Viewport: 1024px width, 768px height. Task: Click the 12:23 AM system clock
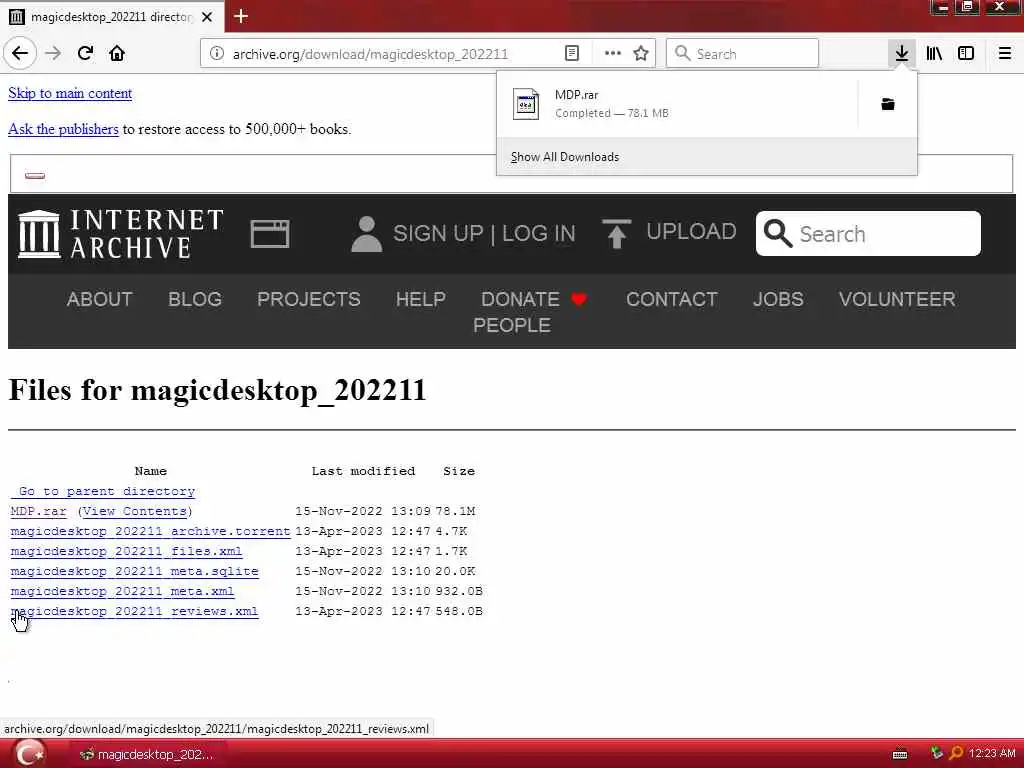pyautogui.click(x=992, y=754)
